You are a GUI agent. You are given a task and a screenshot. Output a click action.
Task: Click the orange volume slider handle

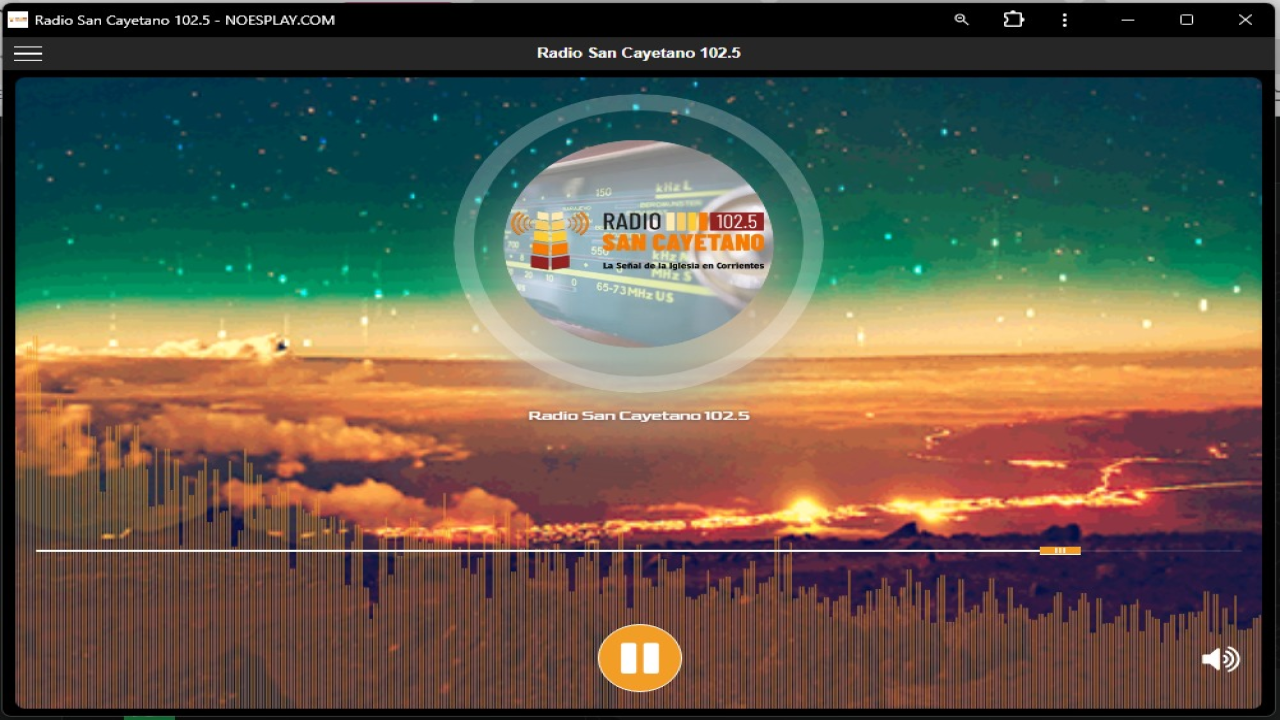pyautogui.click(x=1060, y=551)
